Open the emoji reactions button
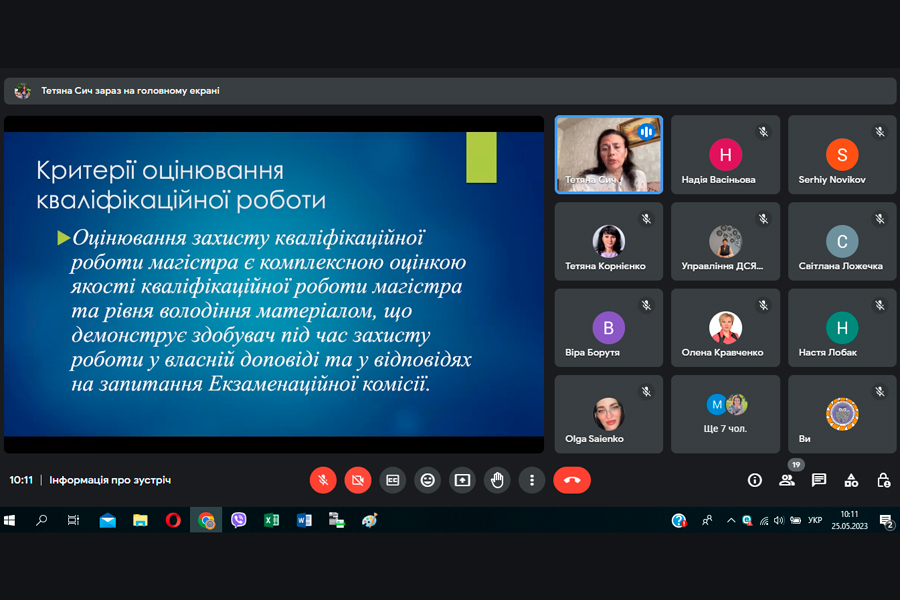This screenshot has height=600, width=900. click(x=428, y=480)
